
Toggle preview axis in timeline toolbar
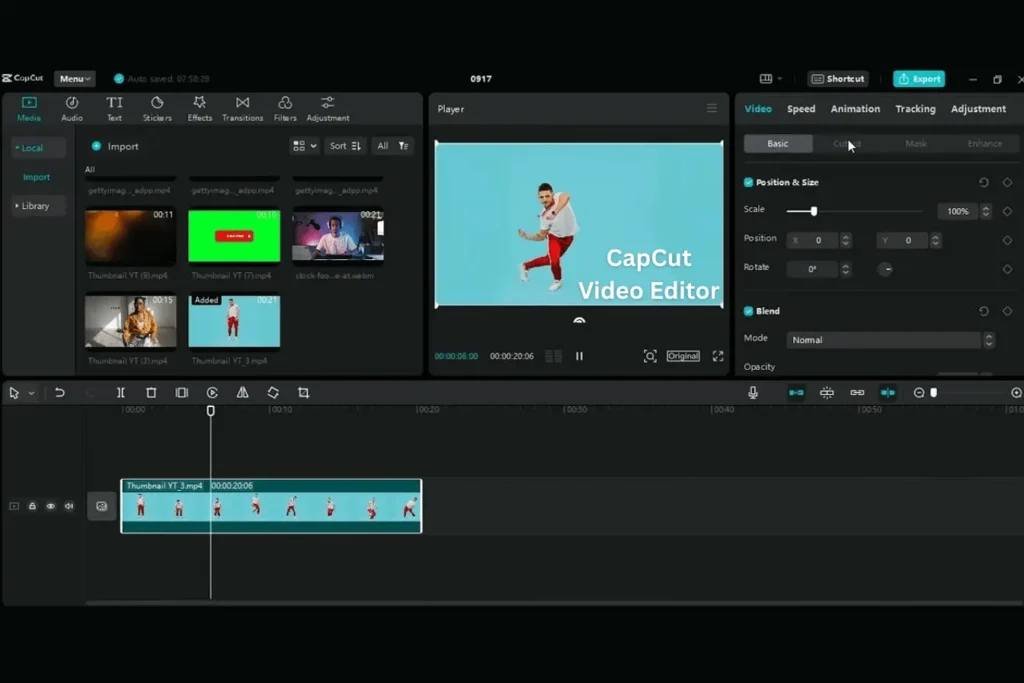[888, 392]
